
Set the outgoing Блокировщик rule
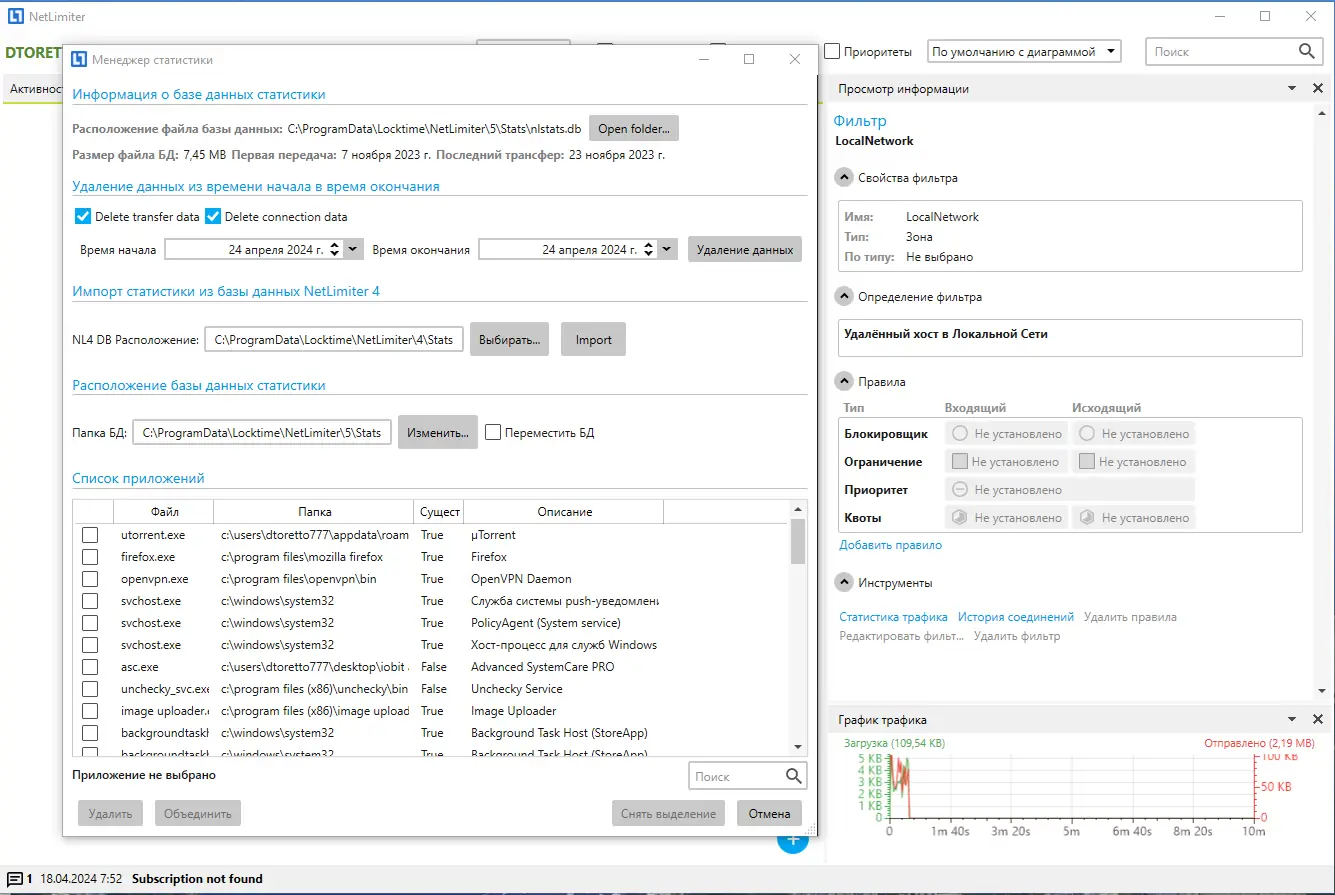point(1134,434)
